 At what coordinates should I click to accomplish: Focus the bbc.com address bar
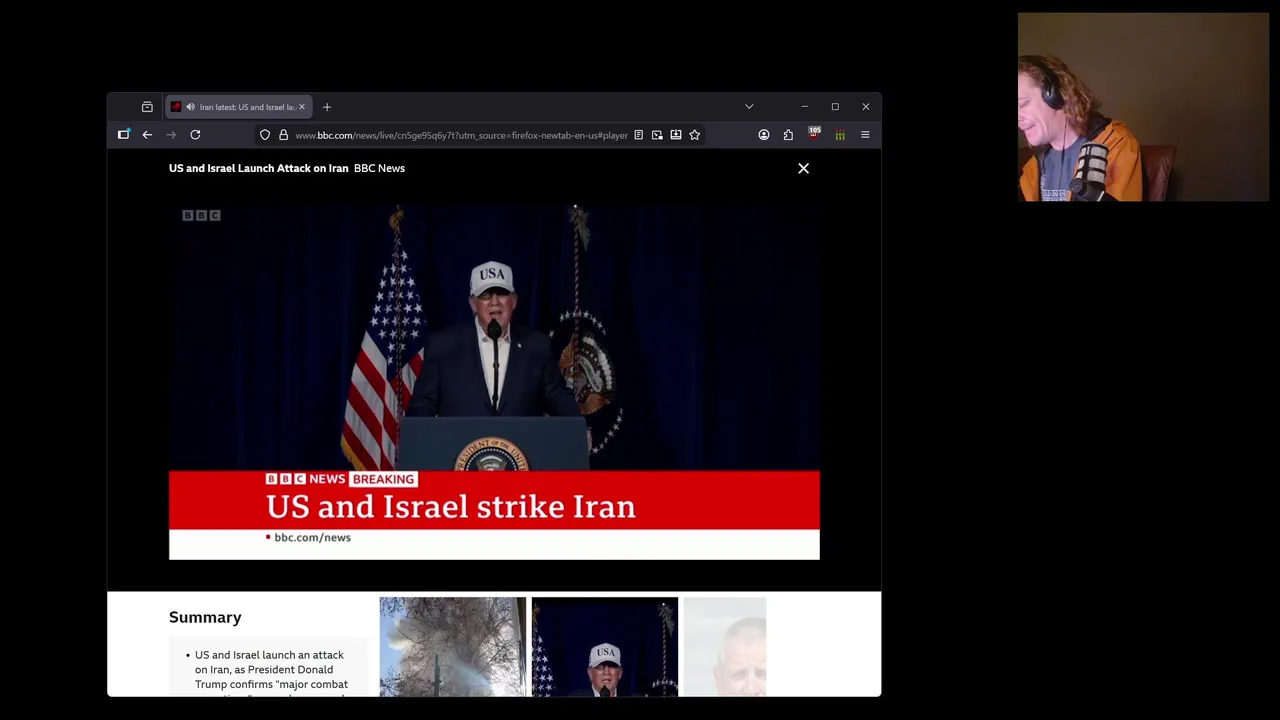(461, 135)
